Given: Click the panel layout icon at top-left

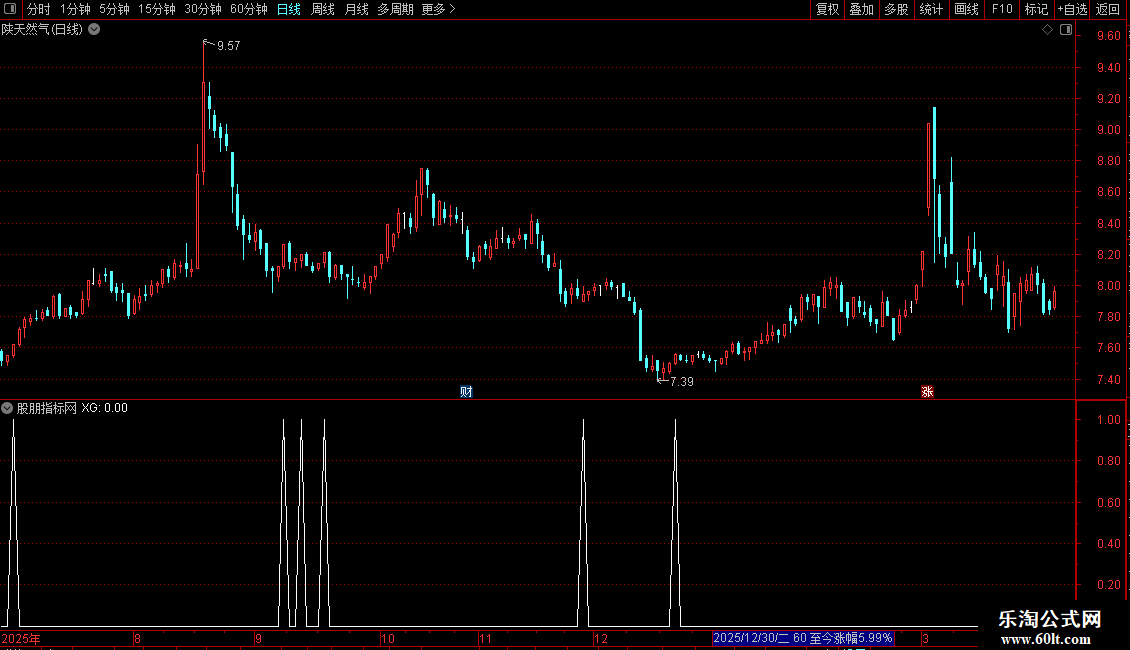Looking at the screenshot, I should click(x=10, y=9).
